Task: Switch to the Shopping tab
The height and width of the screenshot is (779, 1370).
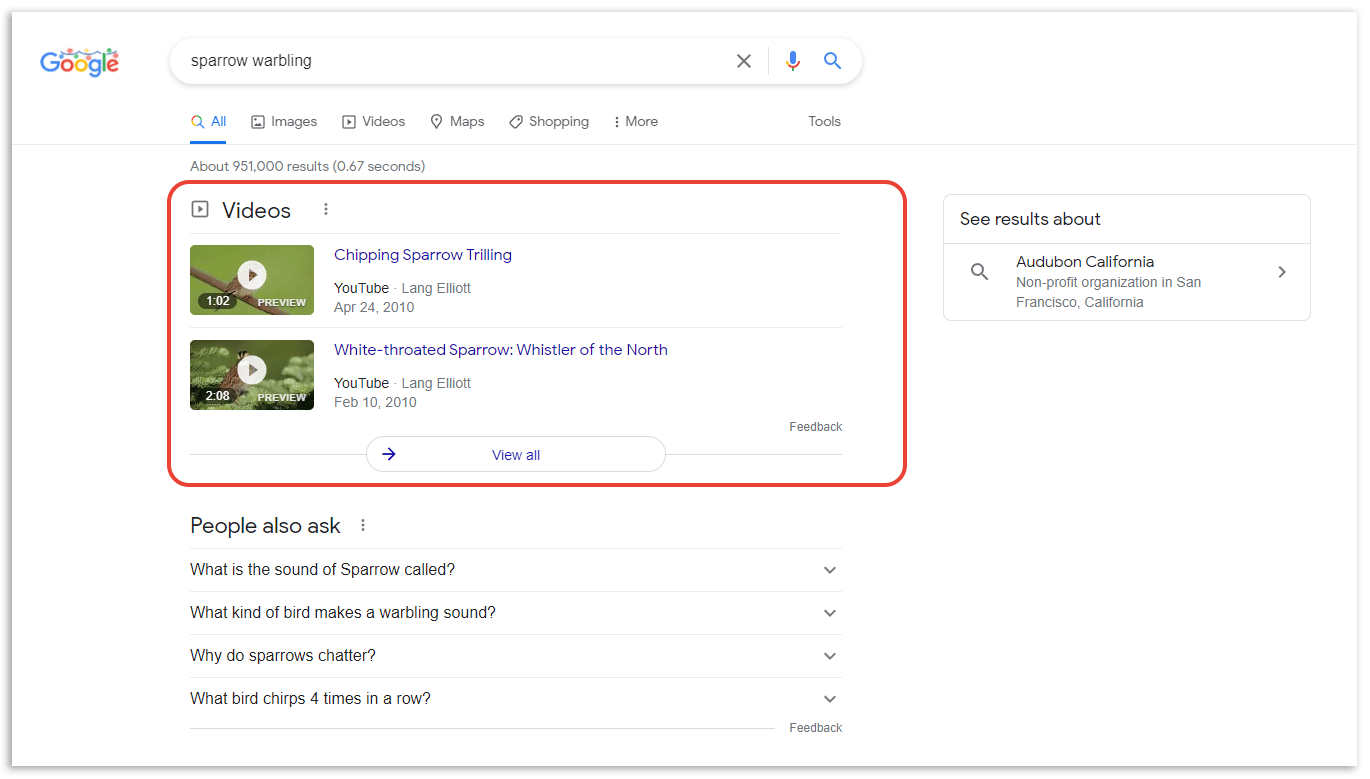Action: click(549, 121)
